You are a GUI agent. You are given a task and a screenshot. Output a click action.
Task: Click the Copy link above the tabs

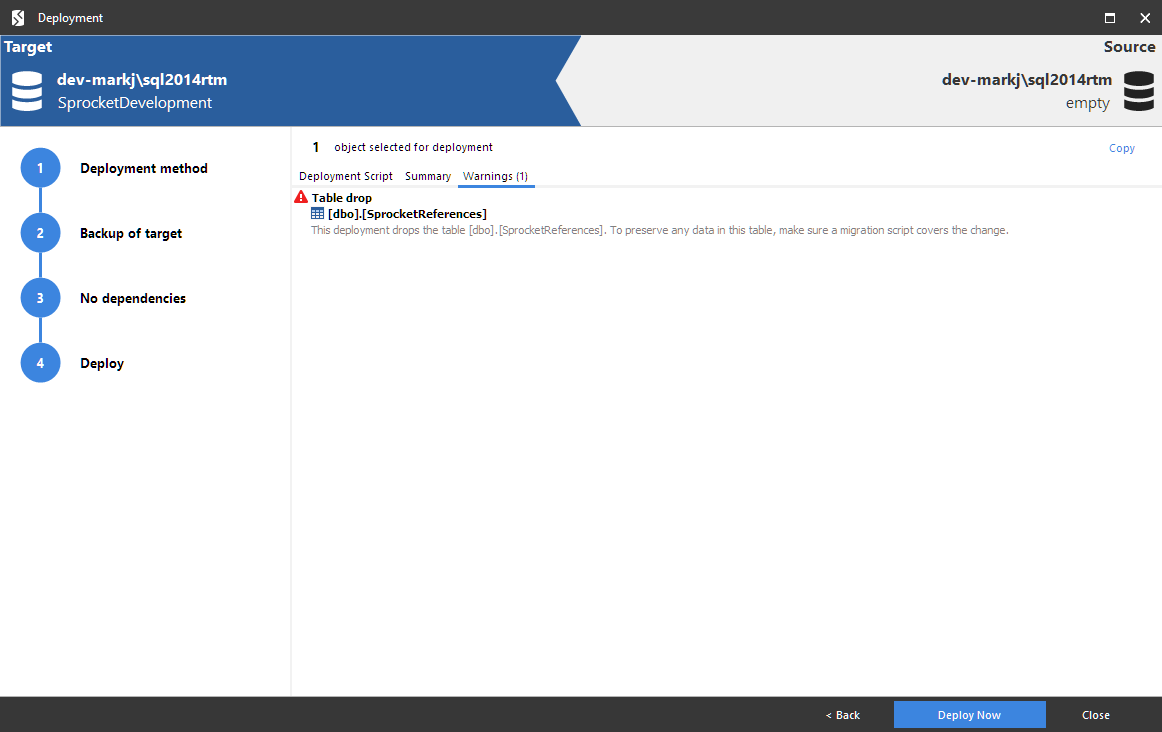coord(1121,147)
